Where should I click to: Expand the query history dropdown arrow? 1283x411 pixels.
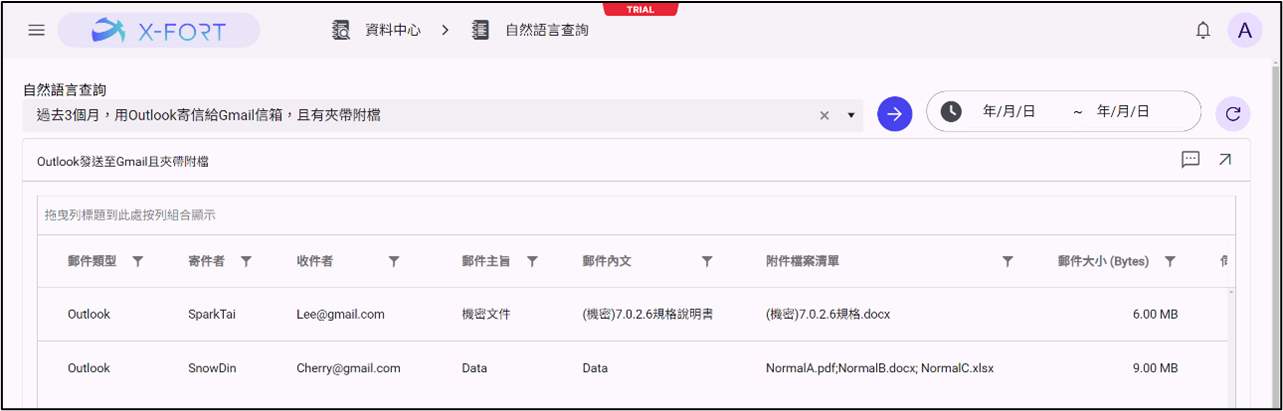(x=851, y=115)
